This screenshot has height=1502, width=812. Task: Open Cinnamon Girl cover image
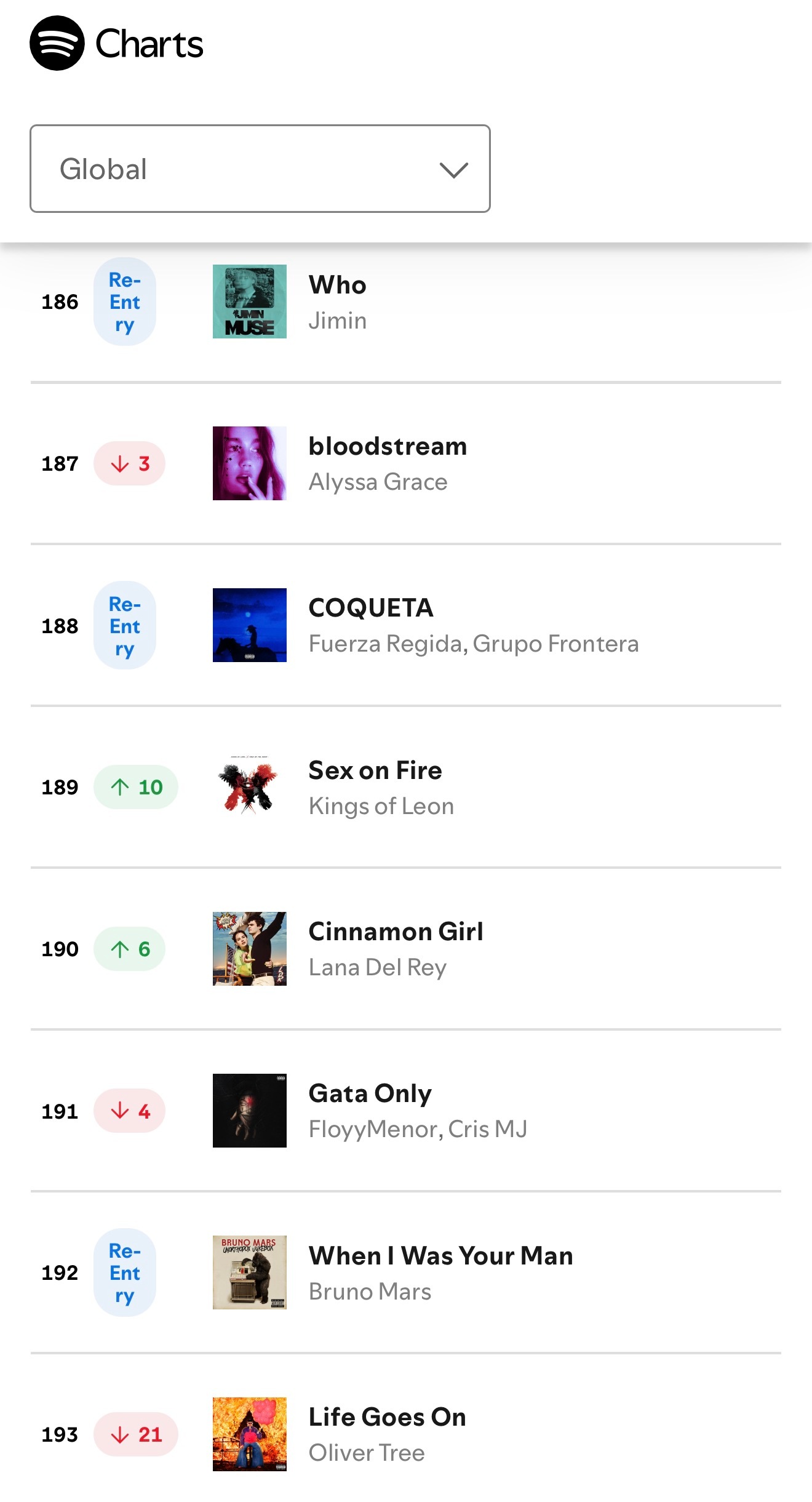250,949
